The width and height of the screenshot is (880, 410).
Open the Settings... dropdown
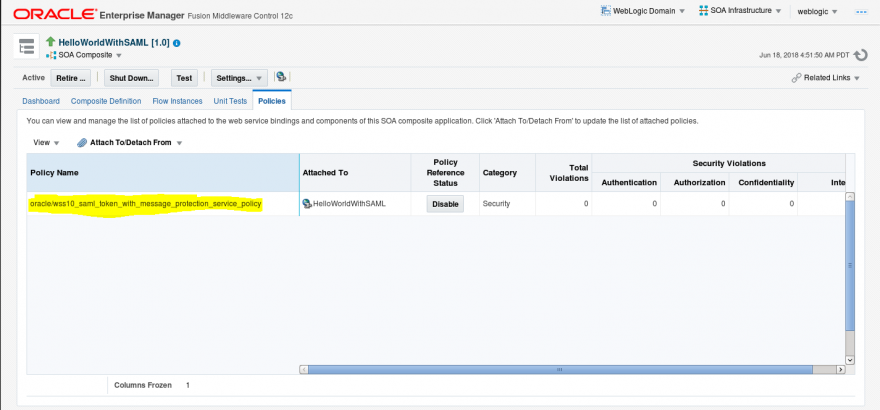coord(239,78)
